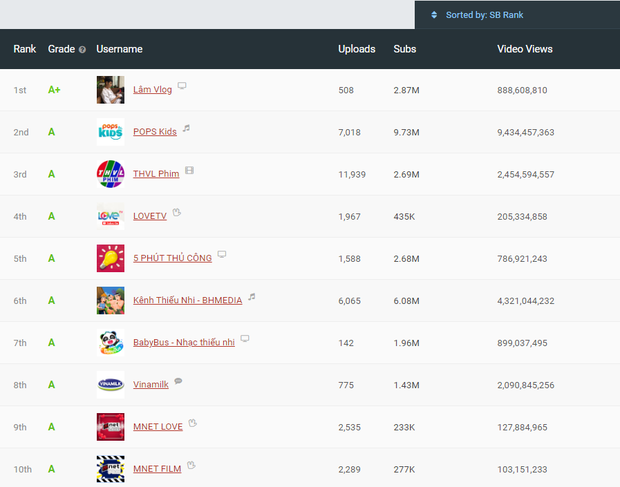Open the POPS Kids channel link

pos(154,132)
